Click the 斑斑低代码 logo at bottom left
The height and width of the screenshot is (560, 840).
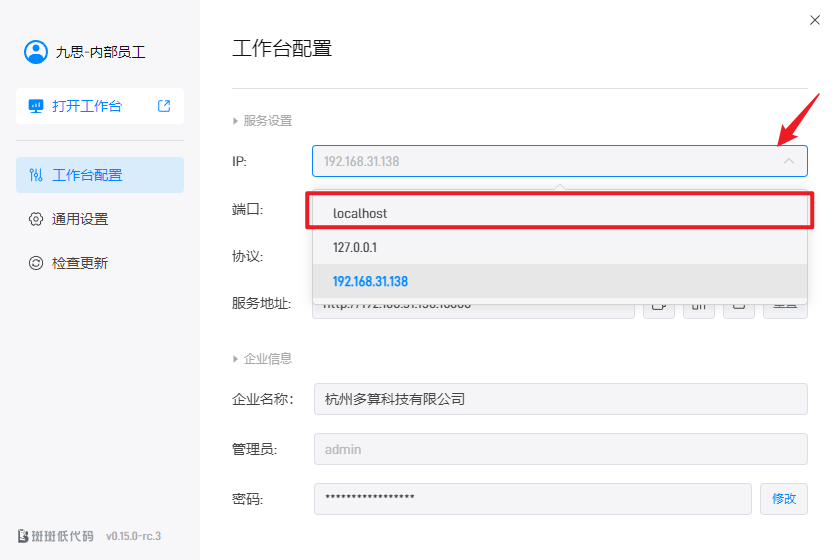tap(56, 535)
